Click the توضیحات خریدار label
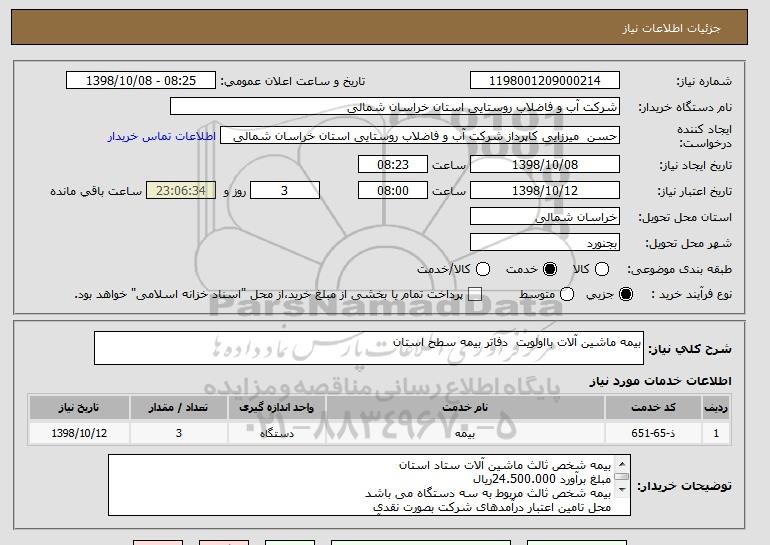This screenshot has width=770, height=545. point(685,486)
